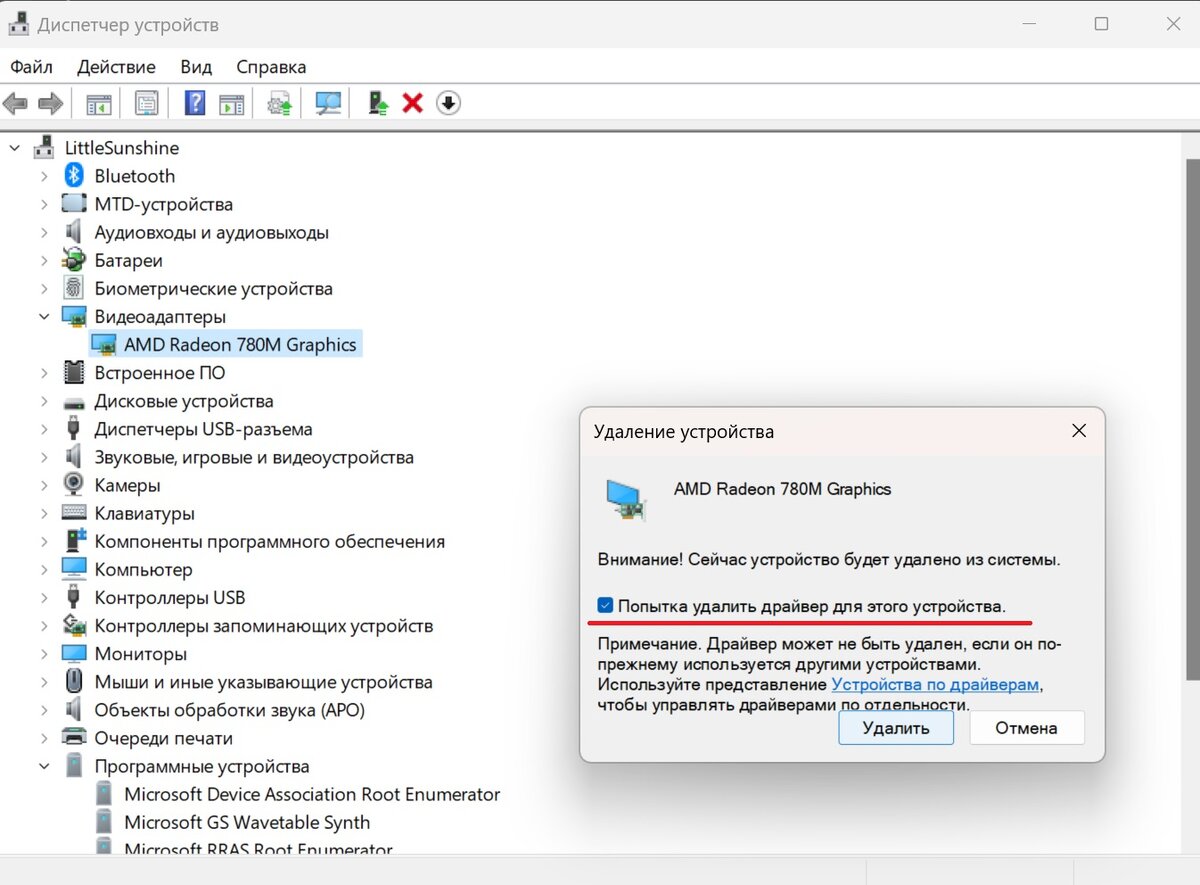Viewport: 1200px width, 885px height.
Task: Click the Клавиатуры keyboard icon
Action: point(74,513)
